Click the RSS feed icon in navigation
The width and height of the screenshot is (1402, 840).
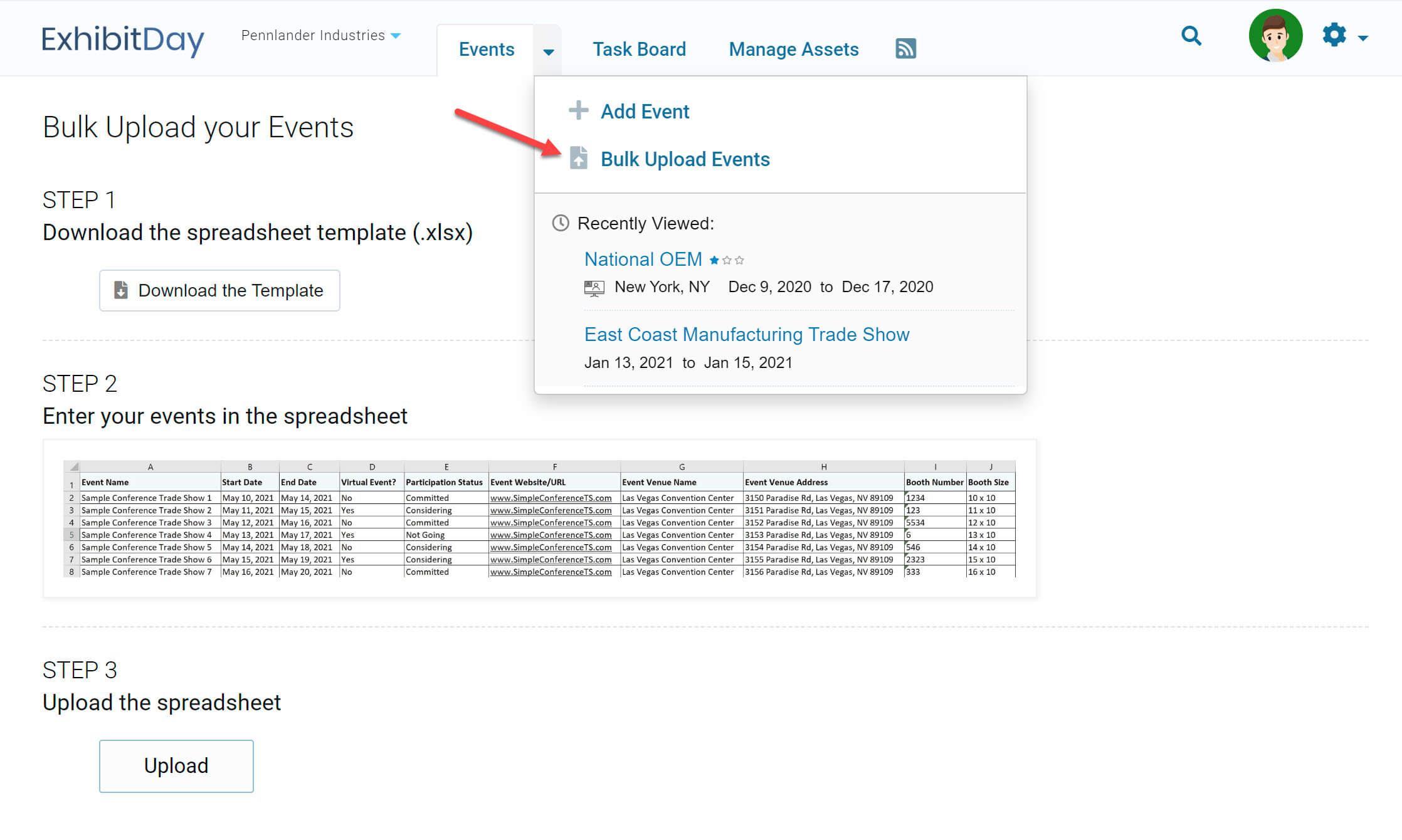[x=905, y=48]
